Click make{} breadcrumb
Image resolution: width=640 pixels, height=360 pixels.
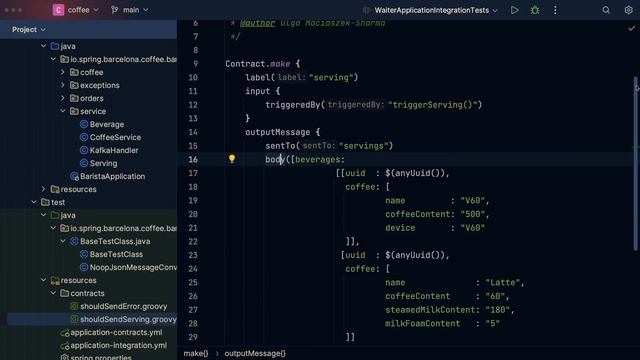[x=196, y=353]
